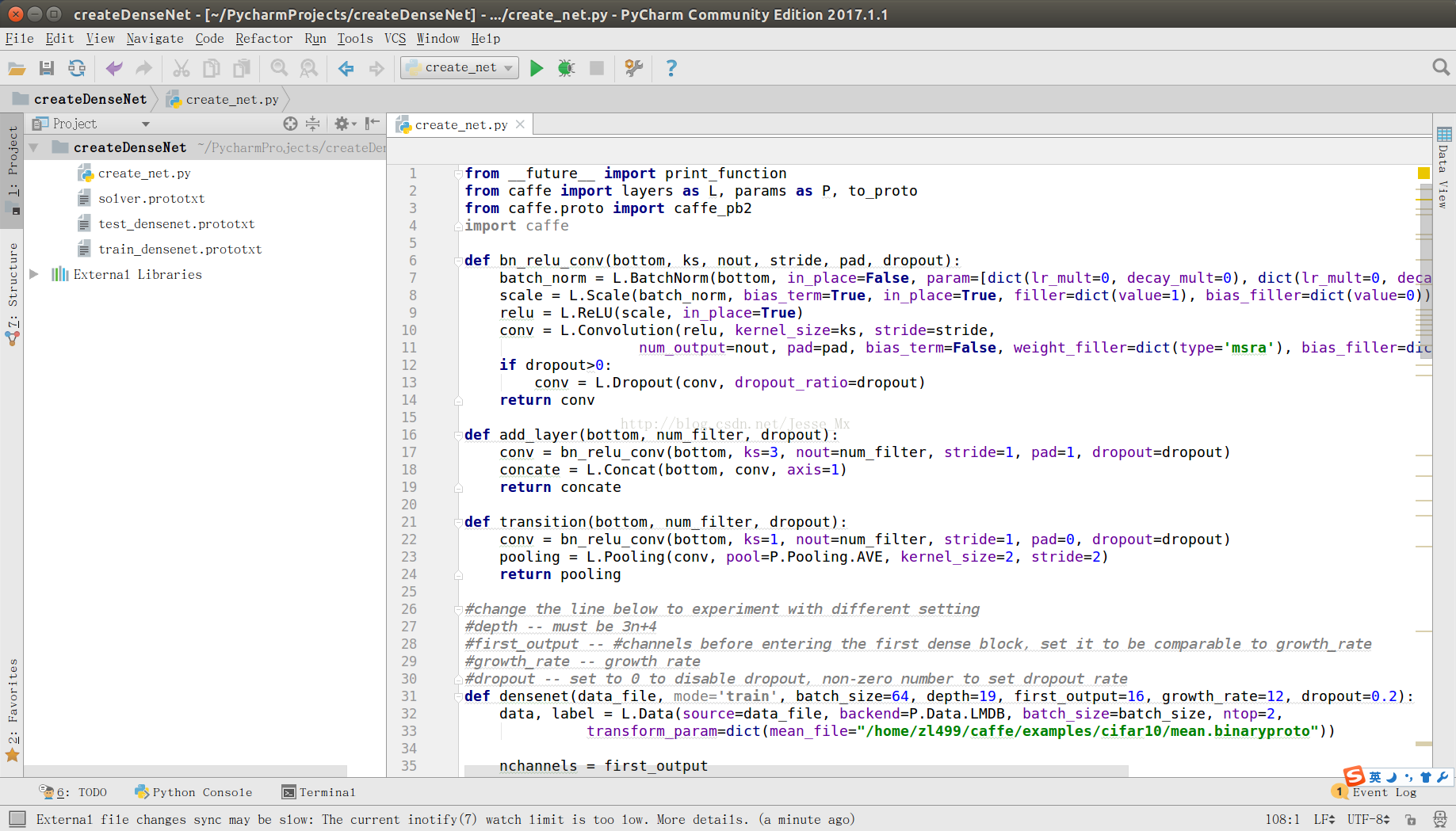Viewport: 1456px width, 831px height.
Task: Click the Favorites side tab
Action: (13, 709)
